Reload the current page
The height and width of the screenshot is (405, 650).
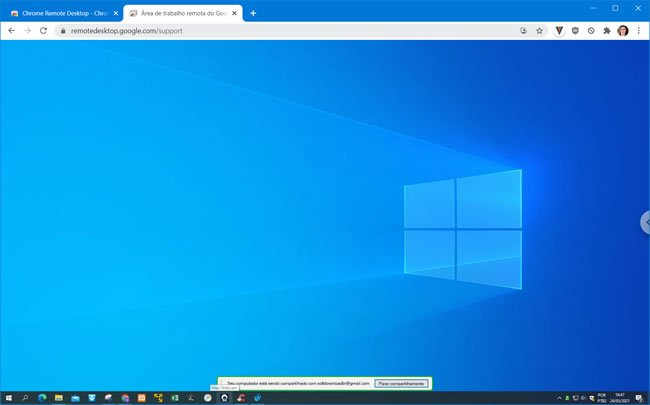(43, 31)
